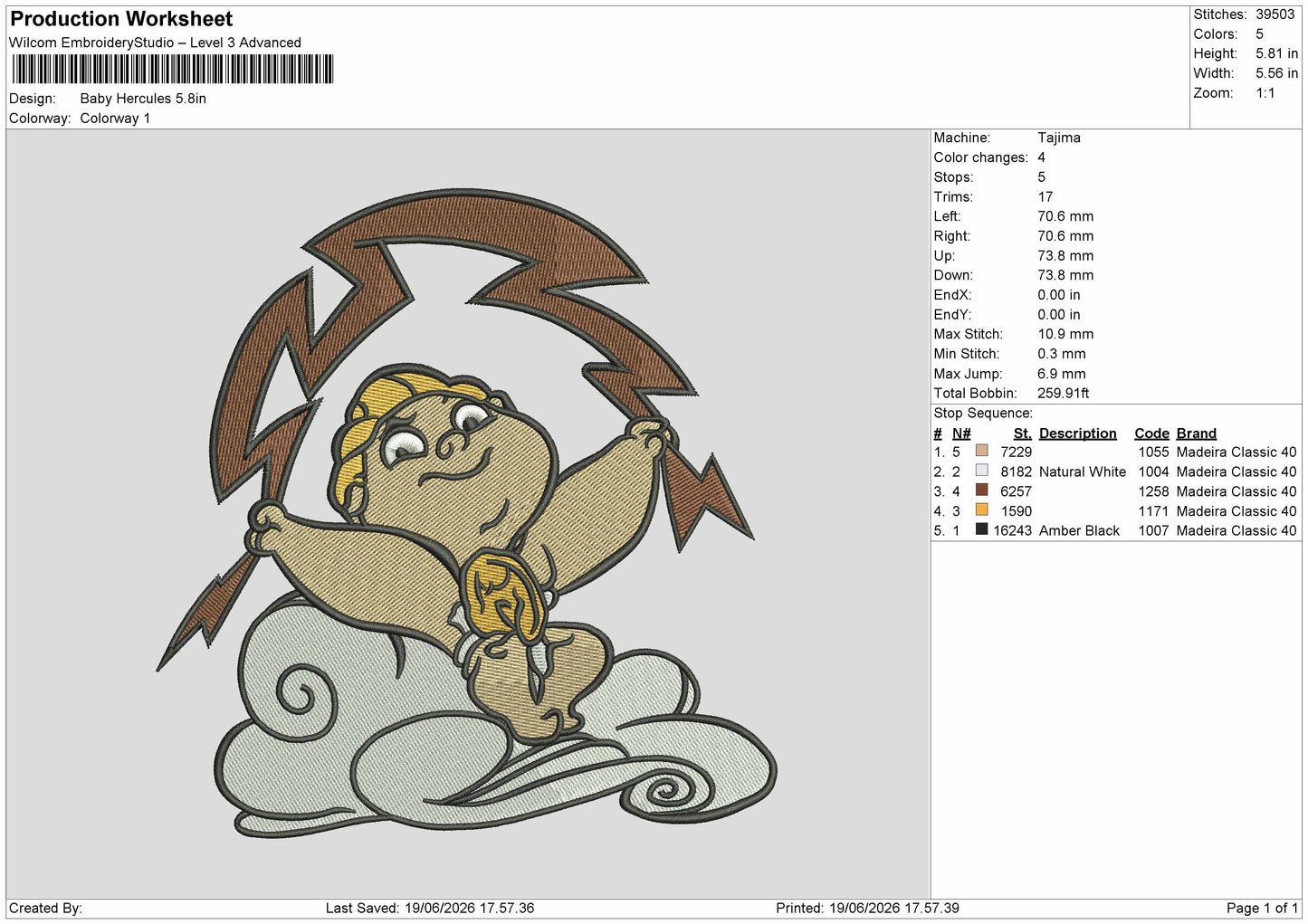Image resolution: width=1308 pixels, height=924 pixels.
Task: Click the Min Stitch value 0.3 mm
Action: pos(1061,354)
